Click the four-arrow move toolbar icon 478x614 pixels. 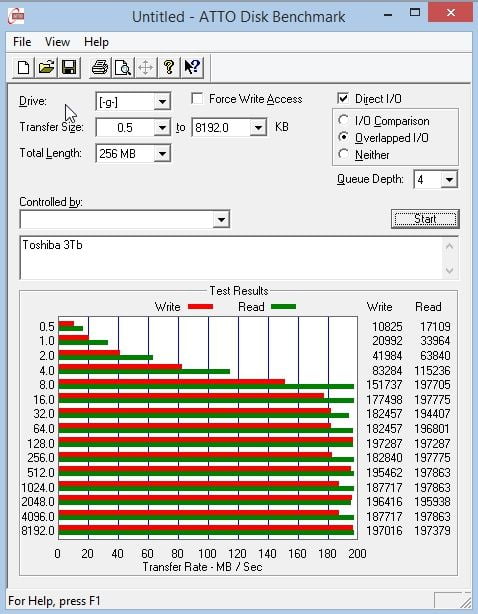tap(146, 67)
